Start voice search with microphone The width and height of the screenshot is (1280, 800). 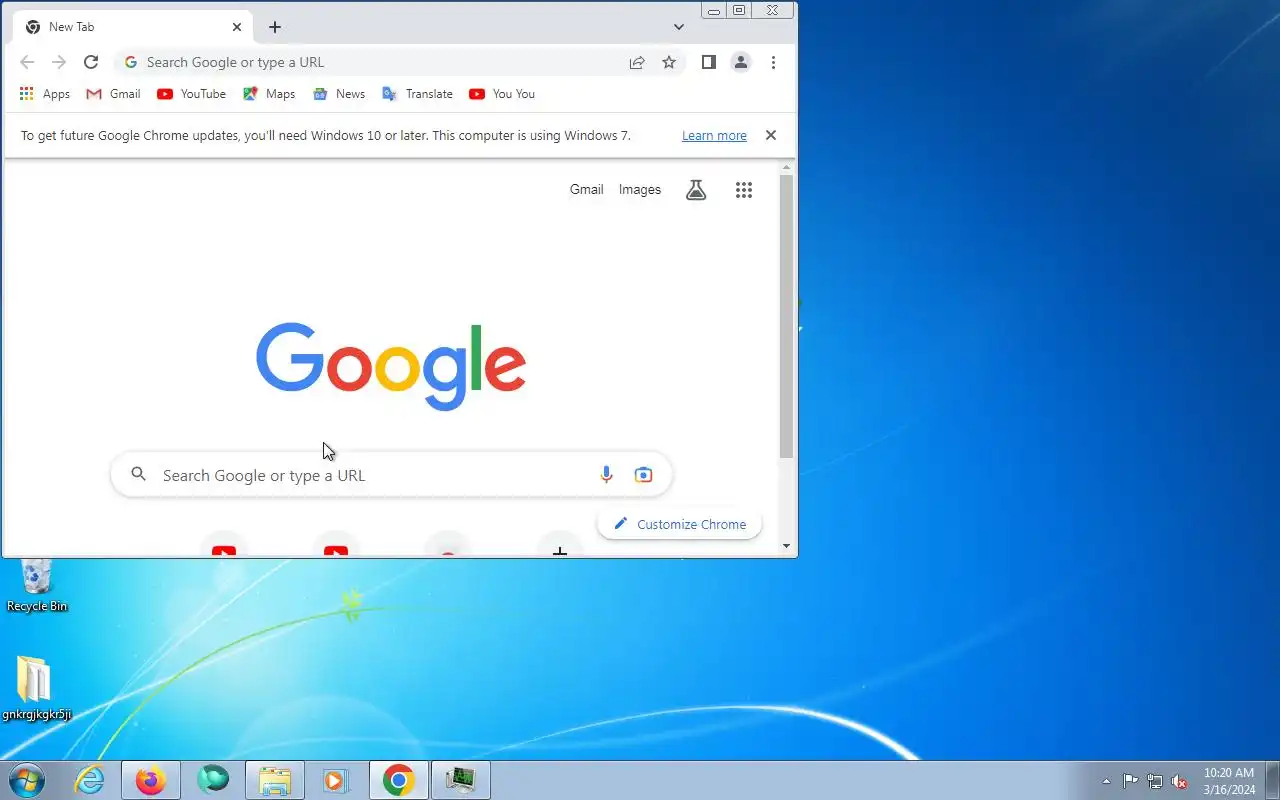[606, 475]
